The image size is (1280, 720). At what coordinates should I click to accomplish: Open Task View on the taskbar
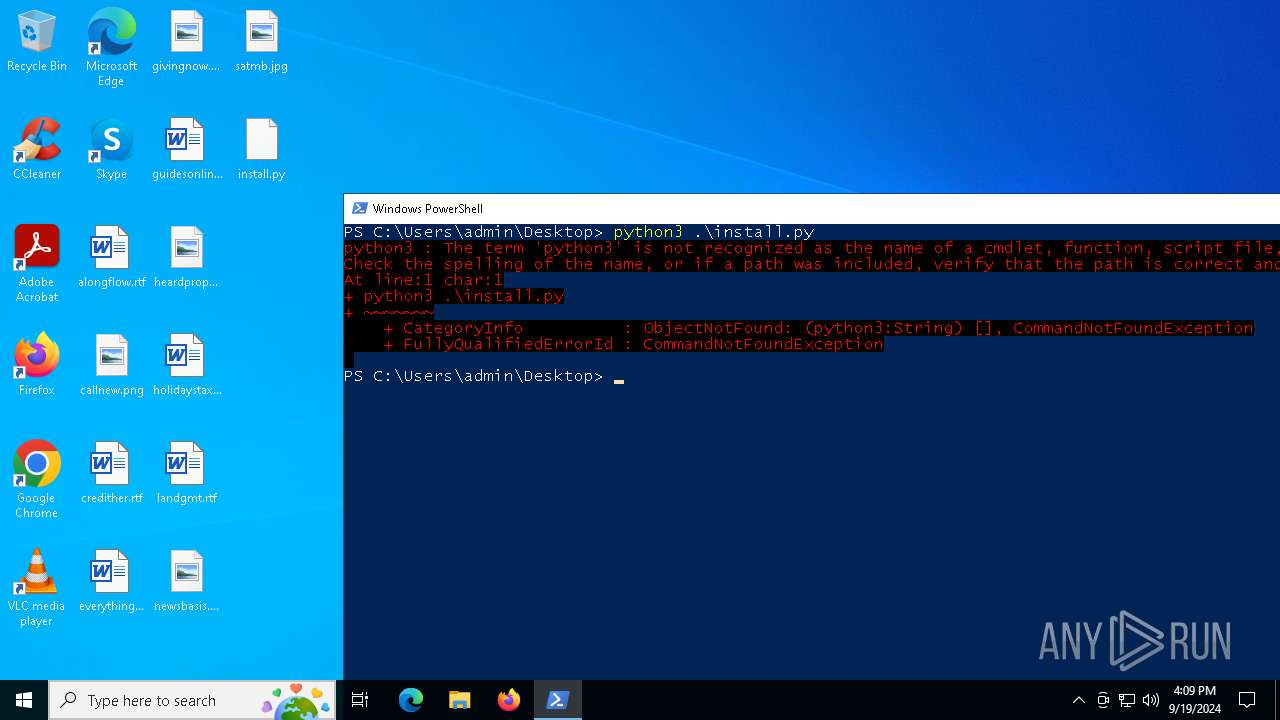pos(360,700)
